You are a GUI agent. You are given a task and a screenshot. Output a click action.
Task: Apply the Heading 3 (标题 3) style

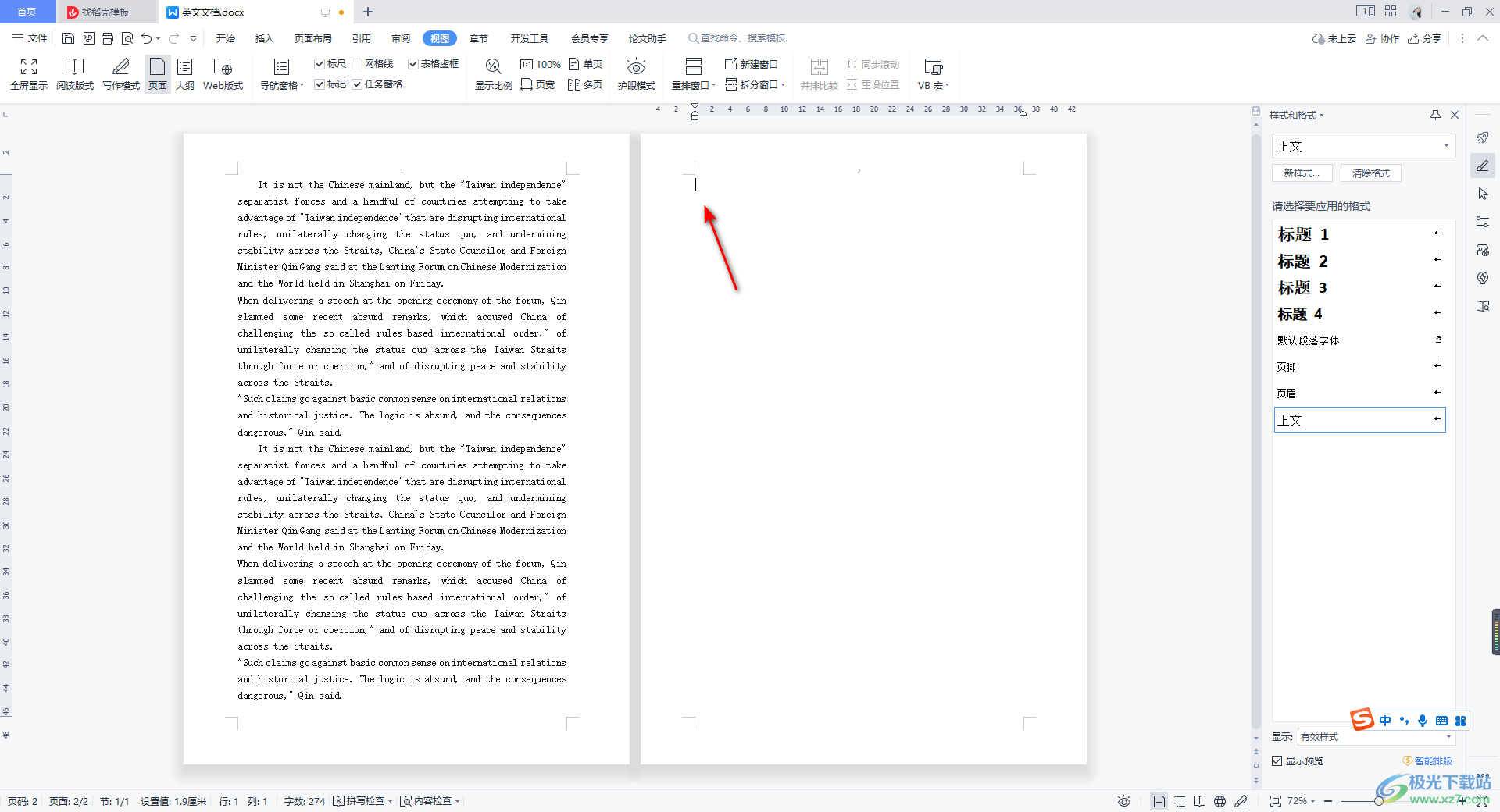[x=1360, y=287]
